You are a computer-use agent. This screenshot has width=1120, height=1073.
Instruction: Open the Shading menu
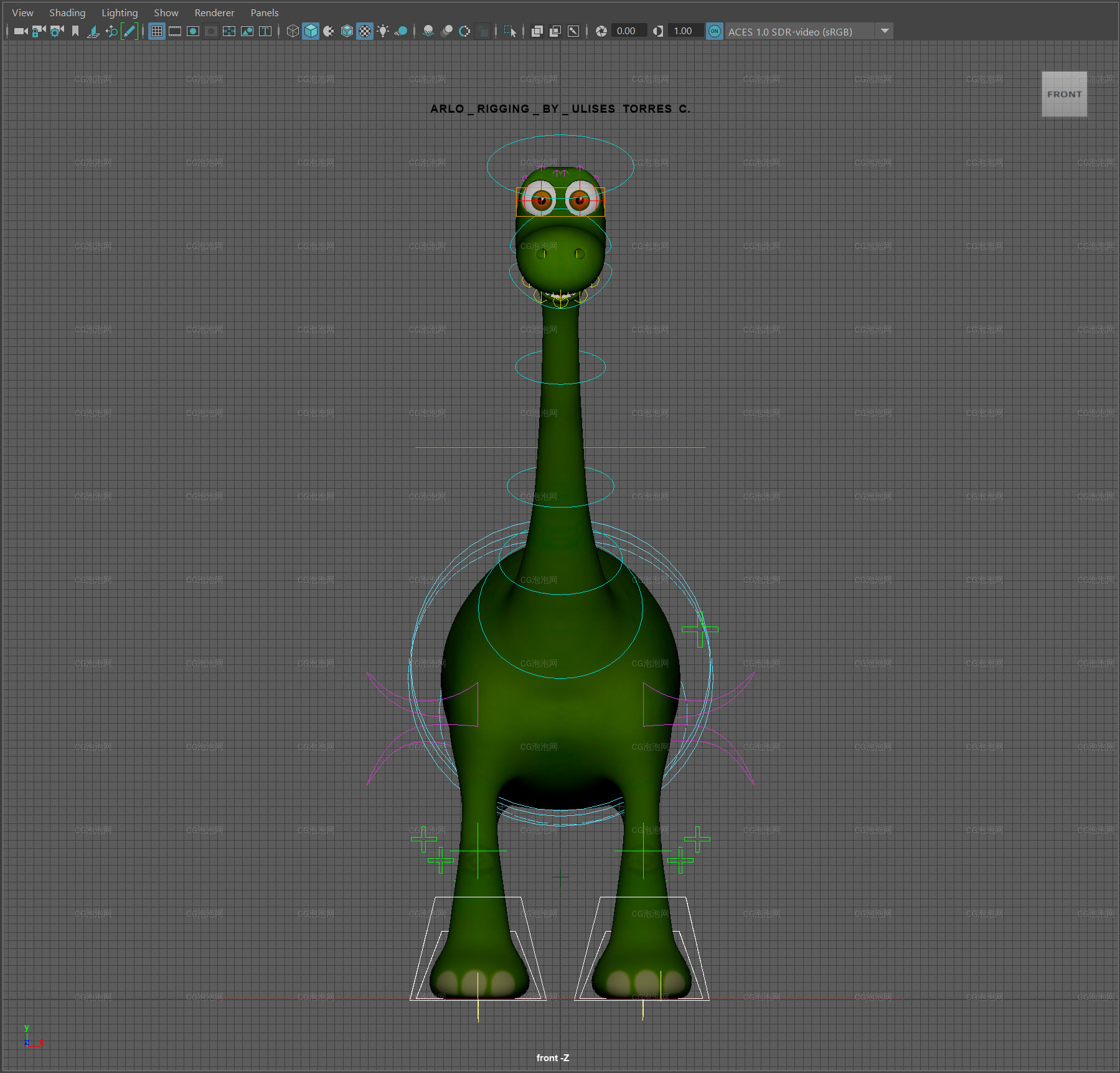click(67, 12)
